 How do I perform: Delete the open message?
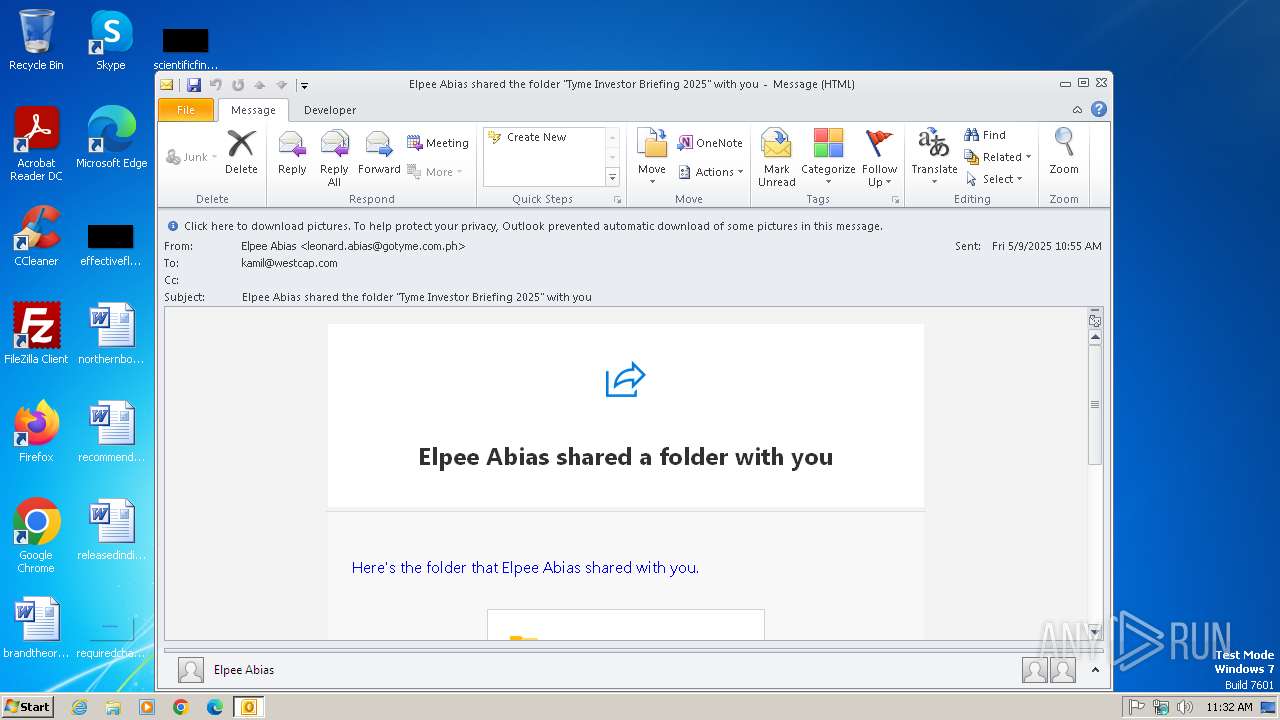241,153
